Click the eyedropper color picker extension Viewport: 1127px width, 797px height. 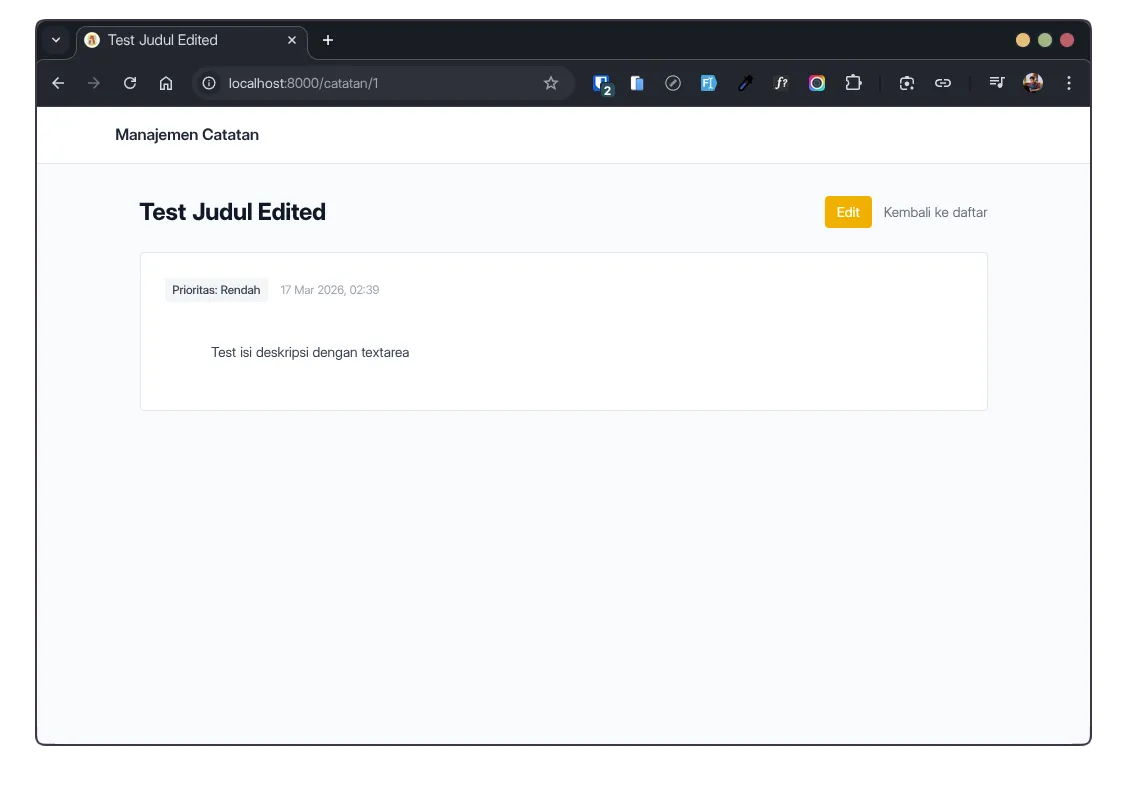[745, 84]
